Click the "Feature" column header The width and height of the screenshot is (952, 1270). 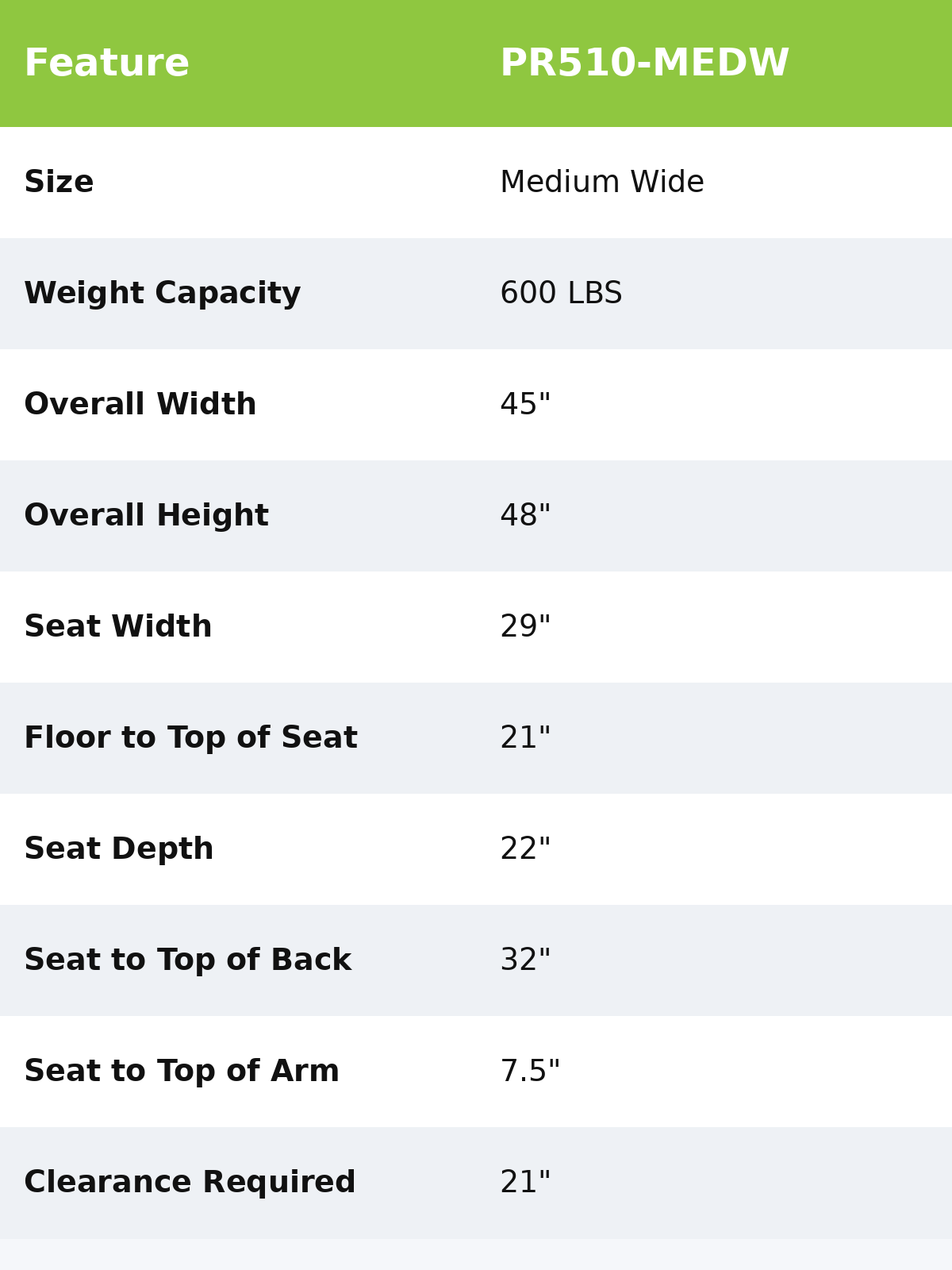107,63
